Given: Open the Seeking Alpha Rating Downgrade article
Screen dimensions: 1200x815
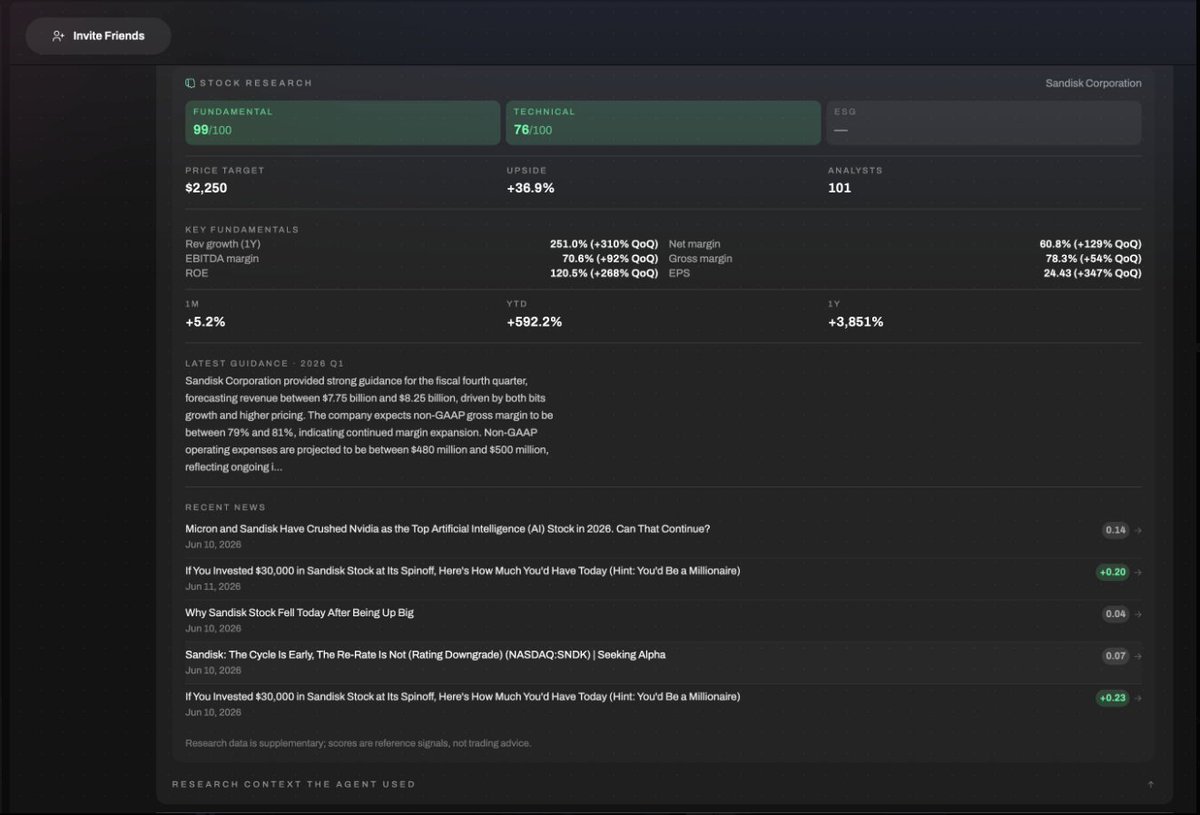Looking at the screenshot, I should [425, 655].
